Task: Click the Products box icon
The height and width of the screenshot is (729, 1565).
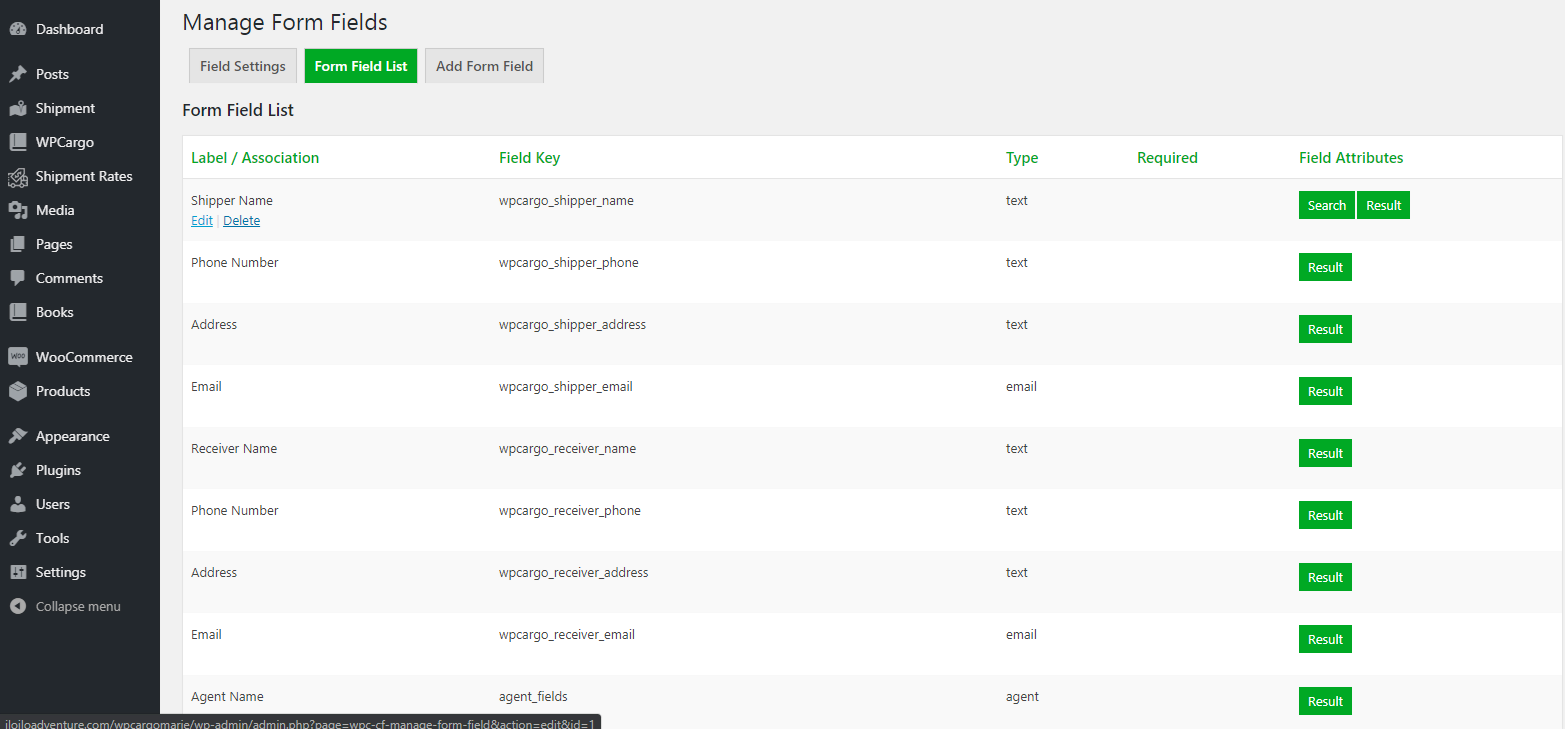Action: [17, 391]
